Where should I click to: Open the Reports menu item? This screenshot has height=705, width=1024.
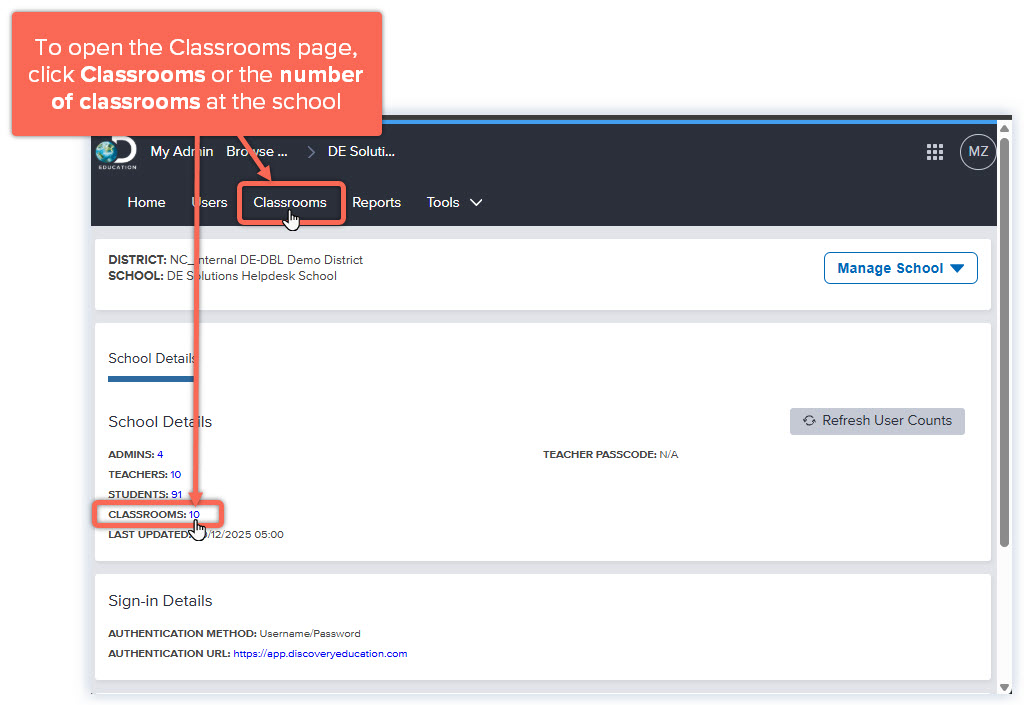[376, 202]
